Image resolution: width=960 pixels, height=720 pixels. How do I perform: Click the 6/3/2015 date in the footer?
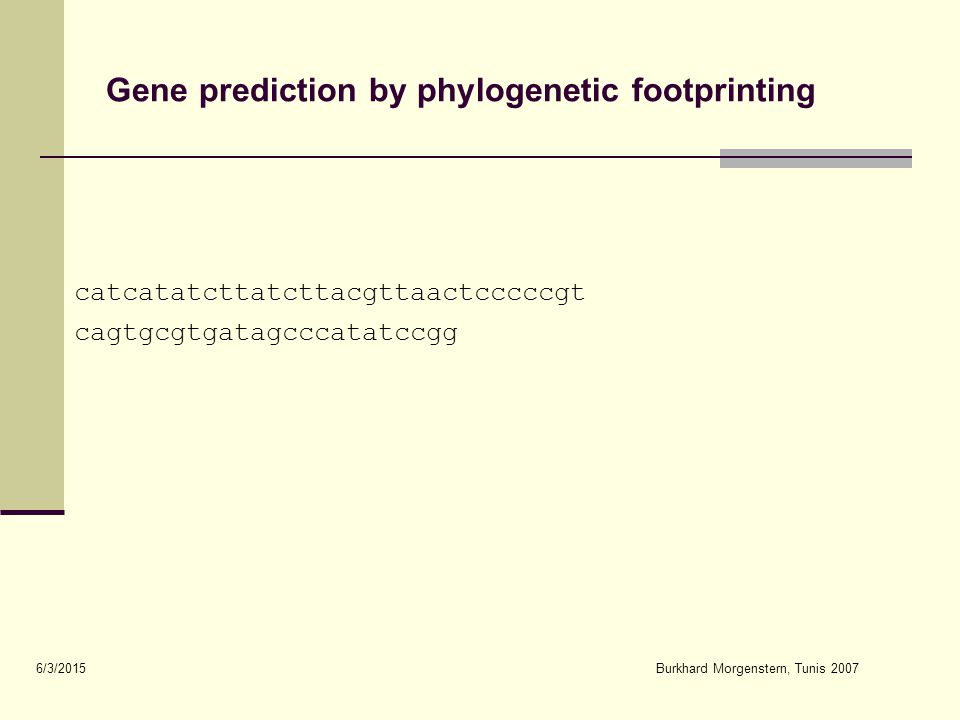tap(61, 668)
